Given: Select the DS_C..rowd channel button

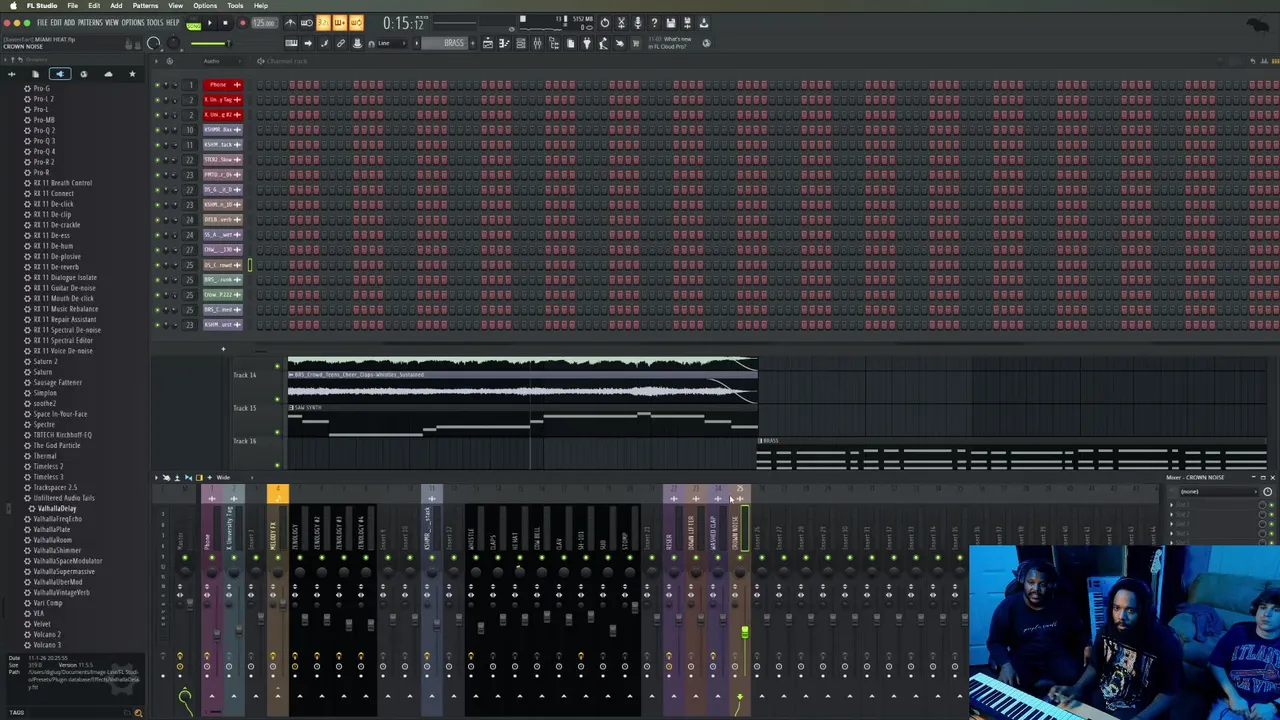Looking at the screenshot, I should [x=223, y=265].
